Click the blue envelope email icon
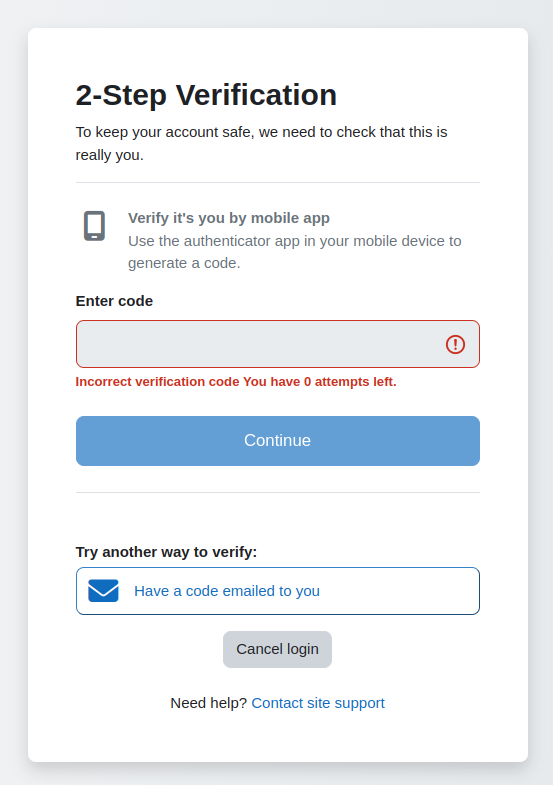 tap(103, 591)
